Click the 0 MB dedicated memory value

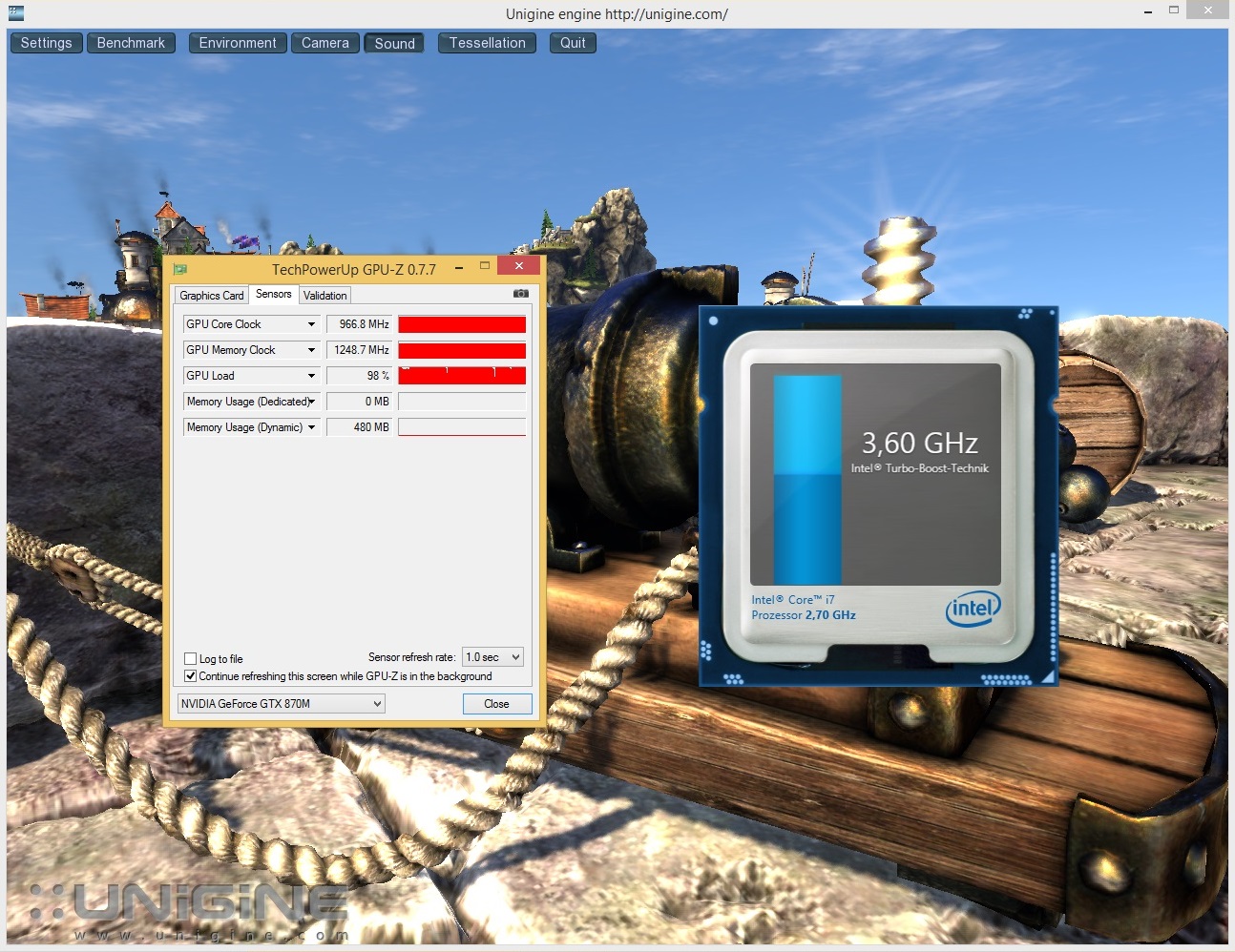coord(359,402)
